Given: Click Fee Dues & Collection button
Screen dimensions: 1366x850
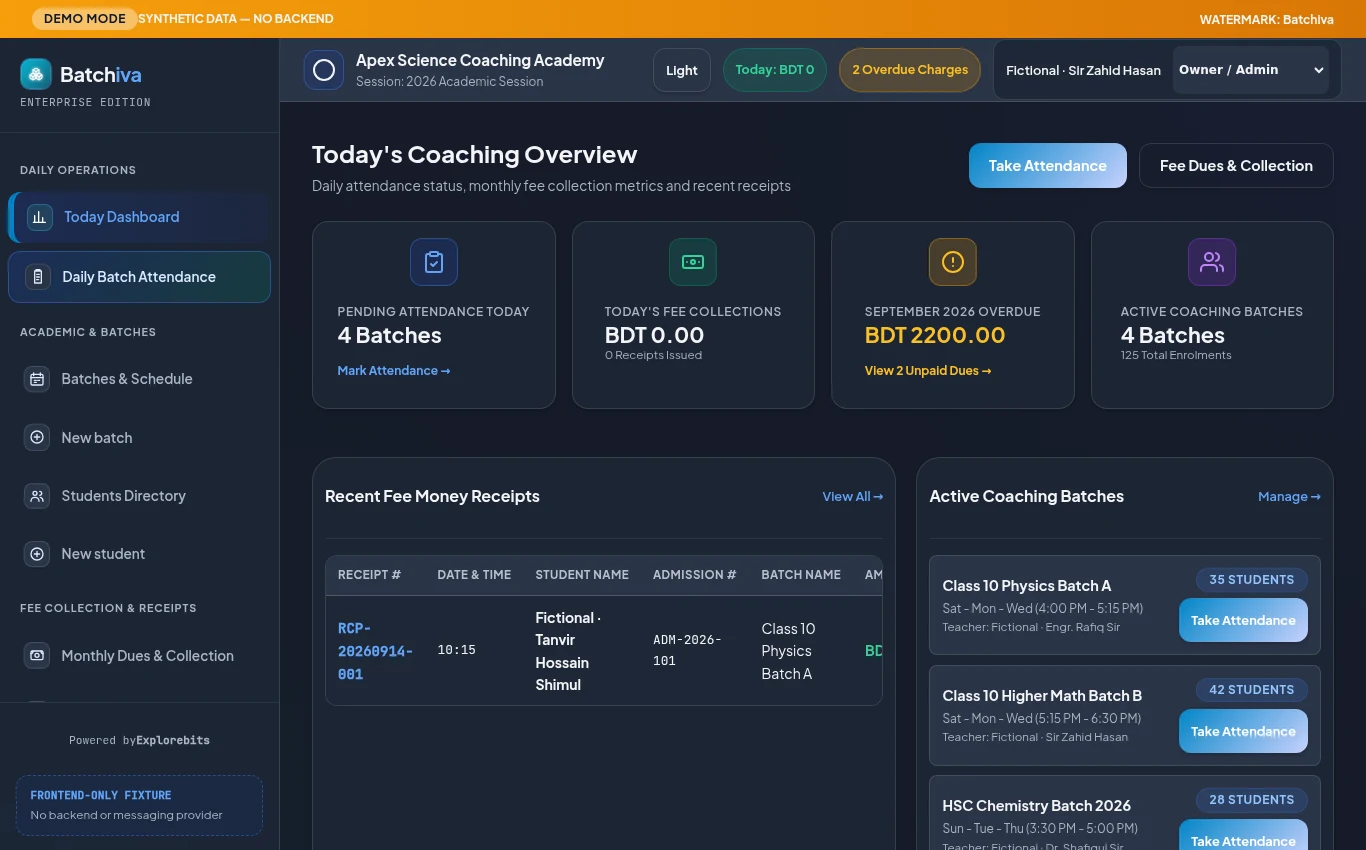Looking at the screenshot, I should tap(1236, 166).
